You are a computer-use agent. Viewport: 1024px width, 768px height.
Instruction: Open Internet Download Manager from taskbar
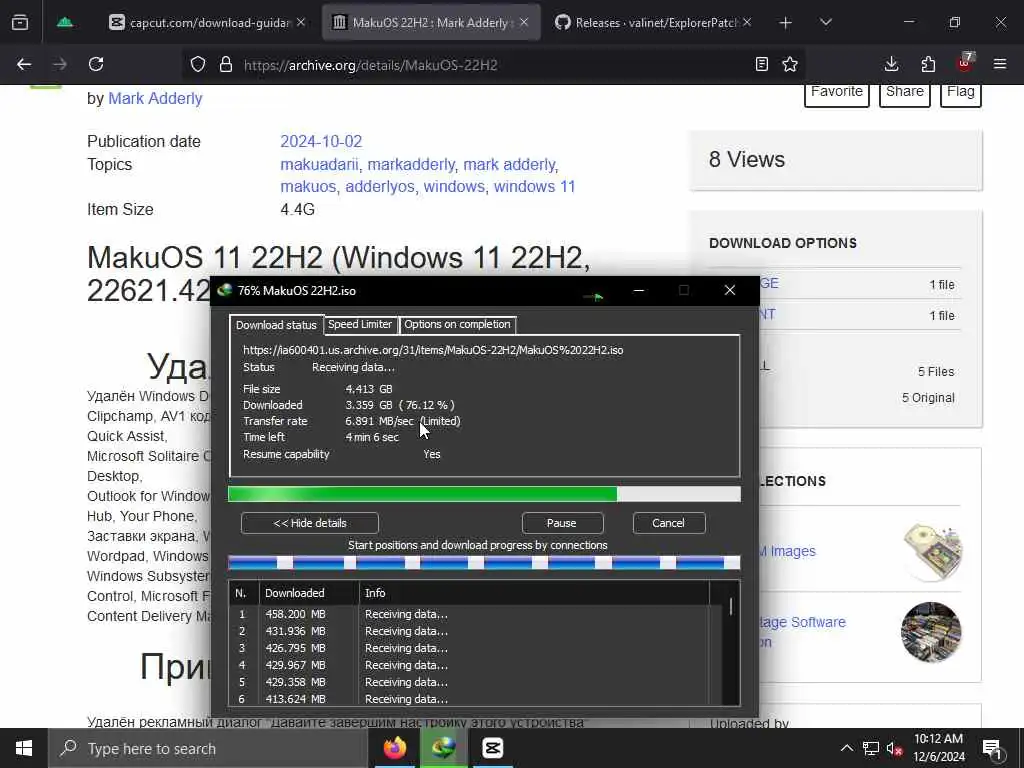[443, 748]
